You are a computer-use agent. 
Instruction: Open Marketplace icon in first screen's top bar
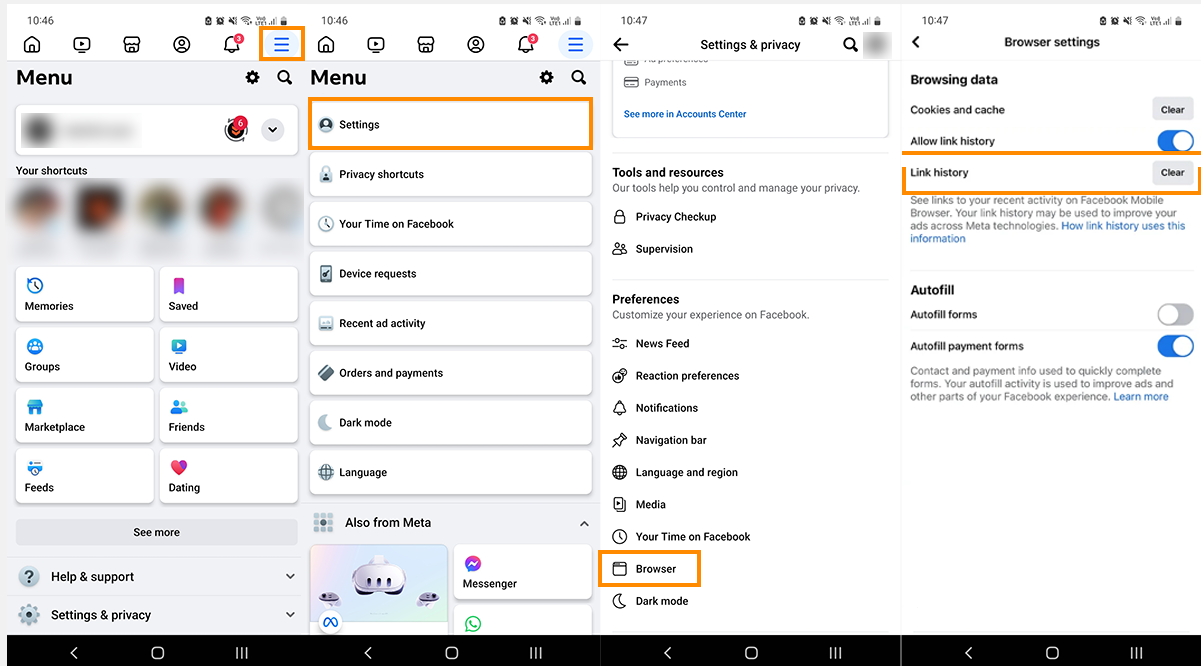point(131,44)
